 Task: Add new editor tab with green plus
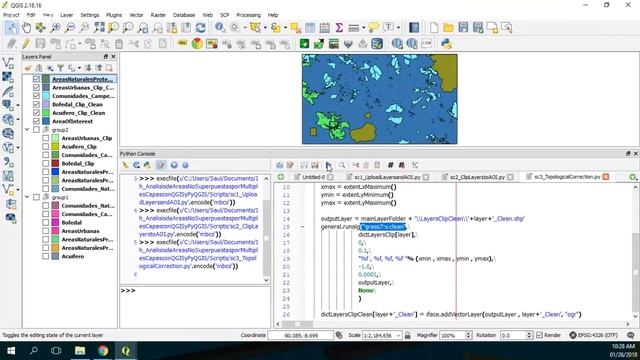click(281, 177)
